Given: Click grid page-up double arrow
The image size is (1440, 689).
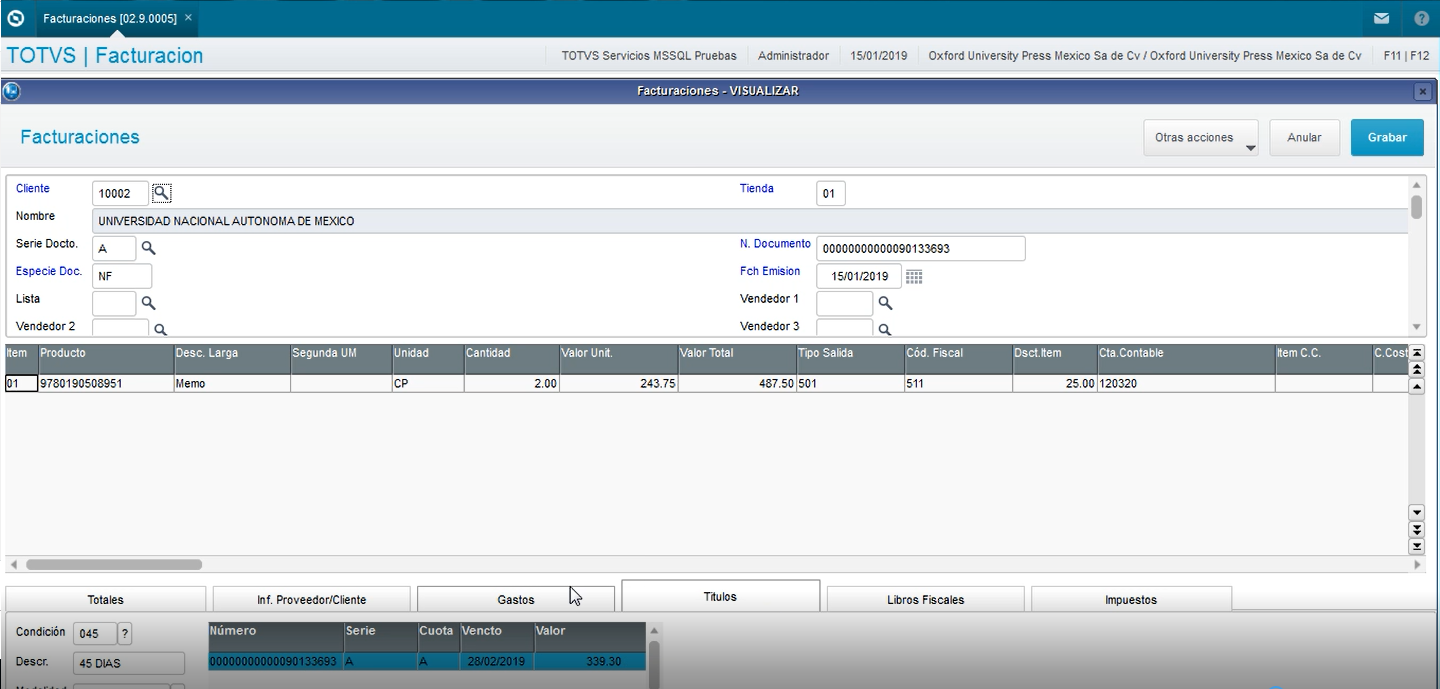Looking at the screenshot, I should coord(1416,370).
